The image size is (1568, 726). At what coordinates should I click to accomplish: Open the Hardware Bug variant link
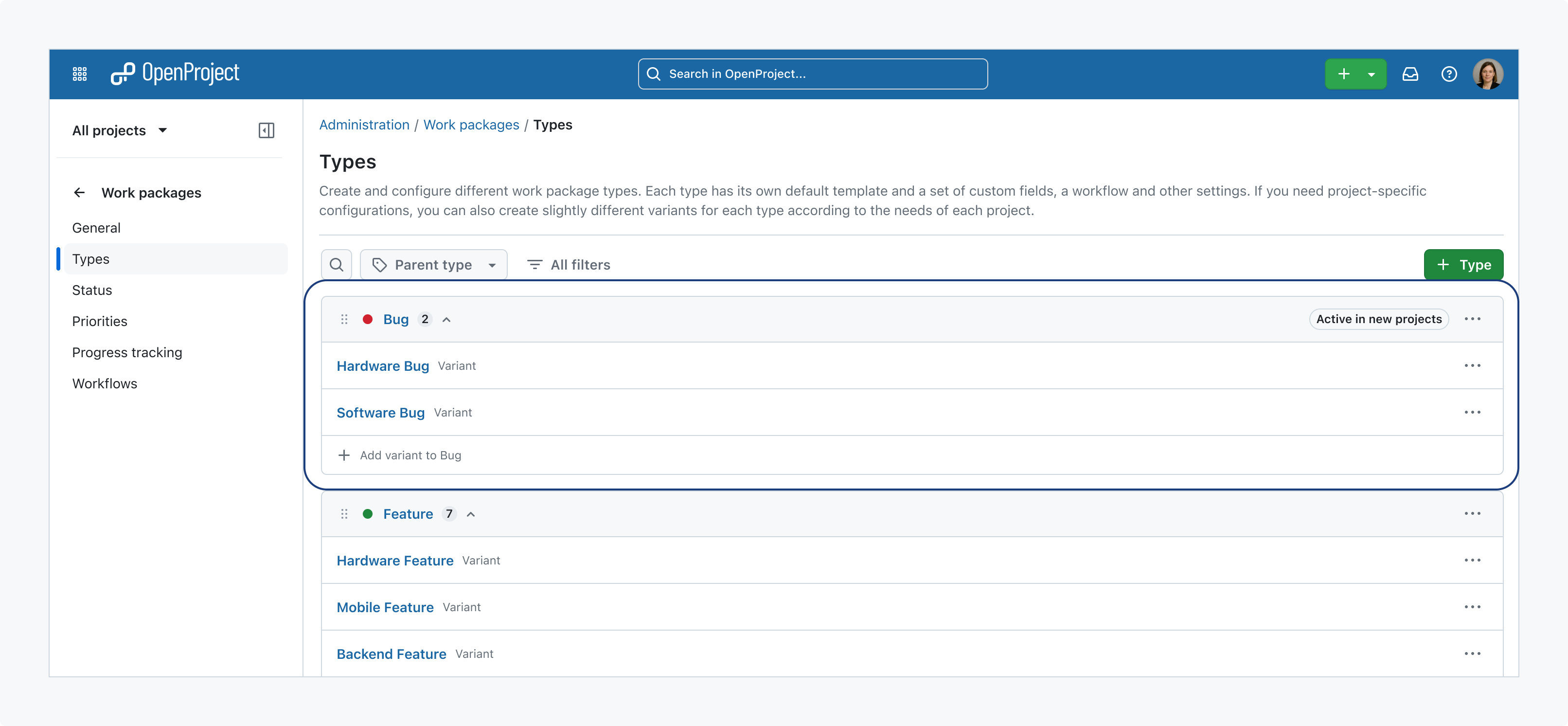(383, 365)
